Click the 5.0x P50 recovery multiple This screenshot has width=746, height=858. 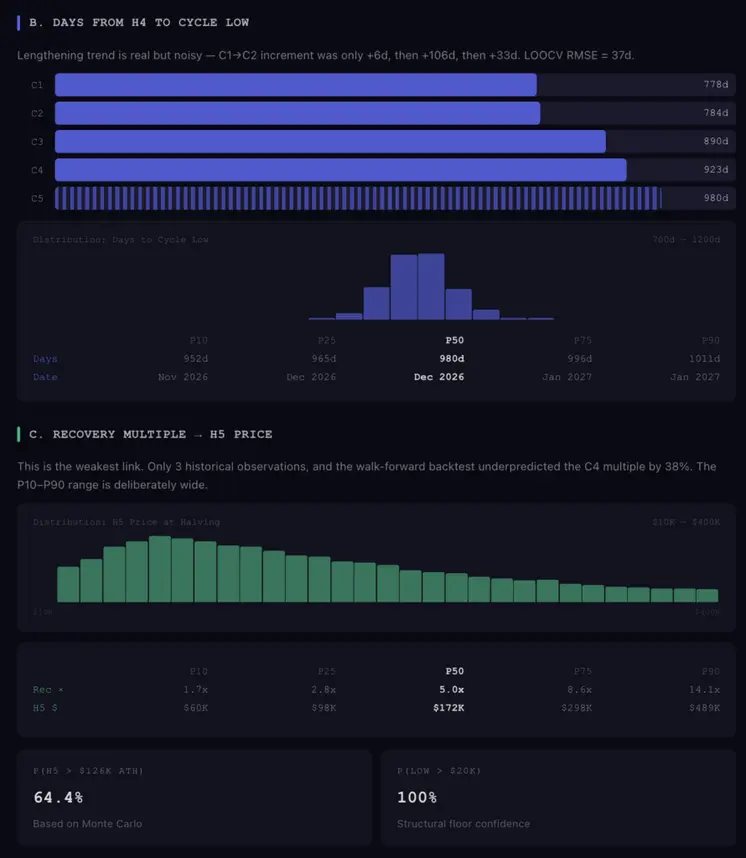coord(452,689)
